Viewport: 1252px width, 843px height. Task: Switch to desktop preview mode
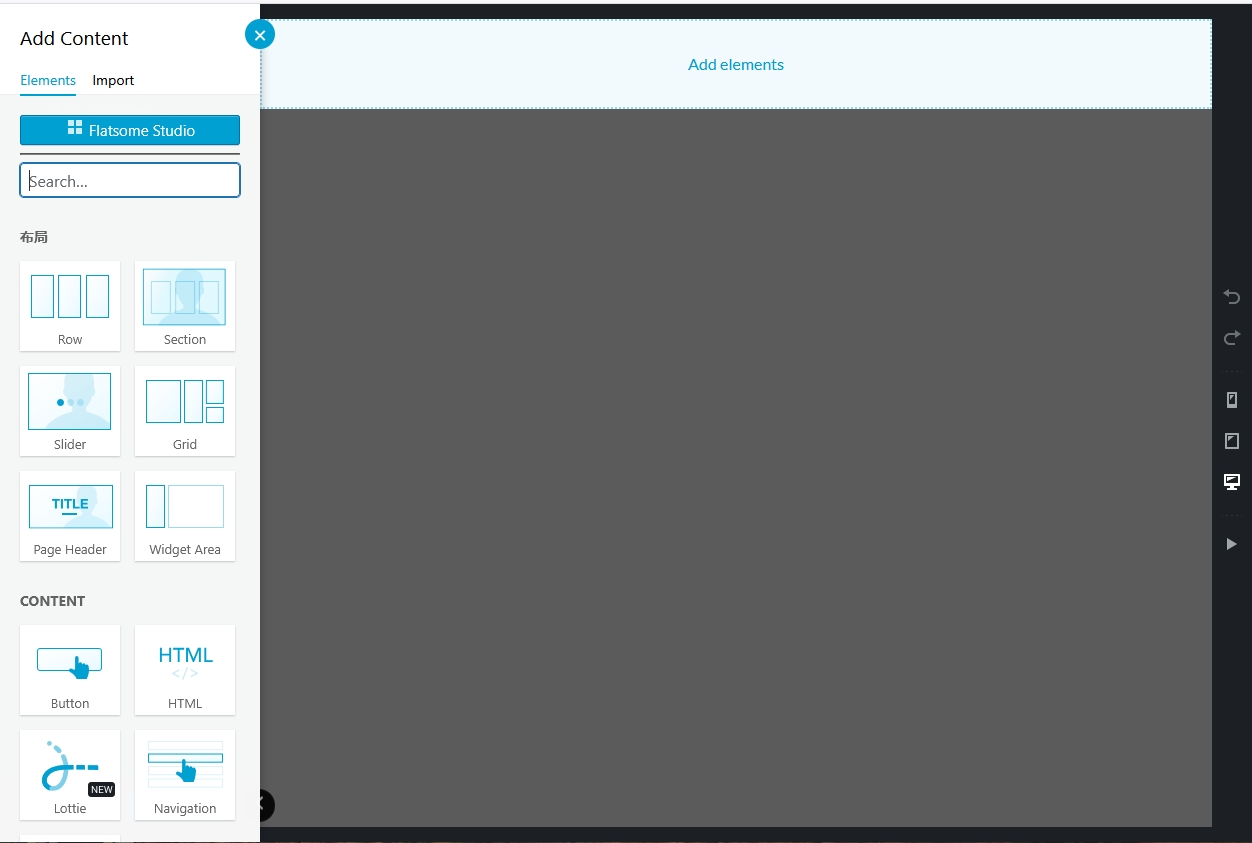pos(1232,482)
